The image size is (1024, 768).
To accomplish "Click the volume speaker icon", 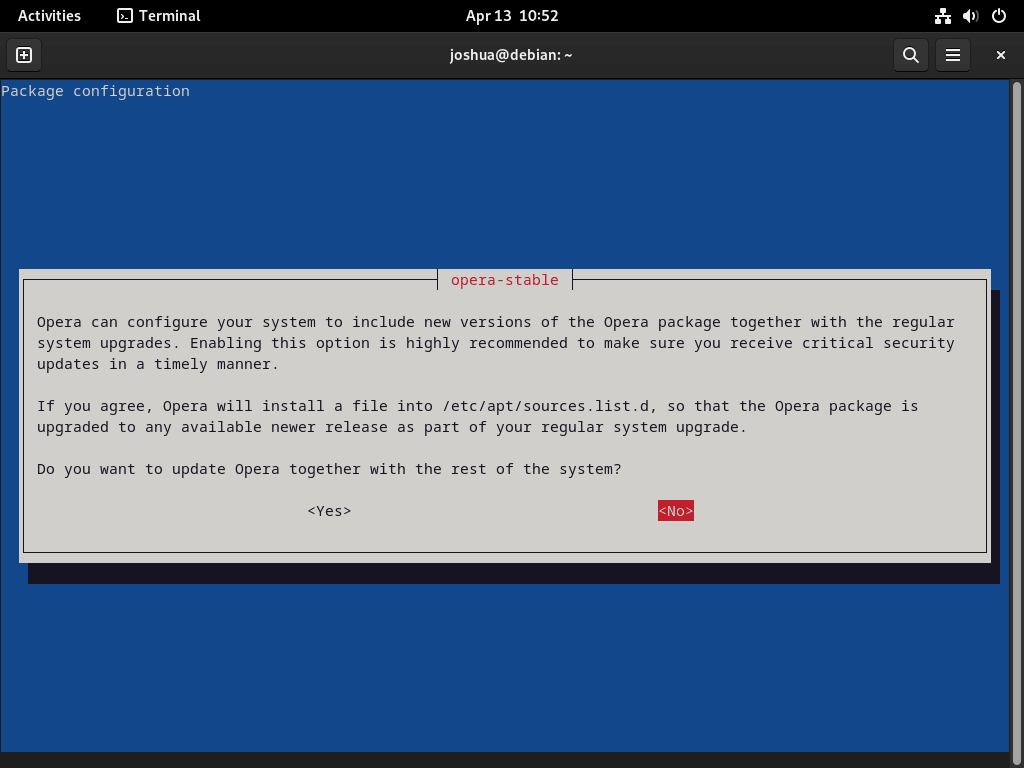I will pyautogui.click(x=970, y=16).
